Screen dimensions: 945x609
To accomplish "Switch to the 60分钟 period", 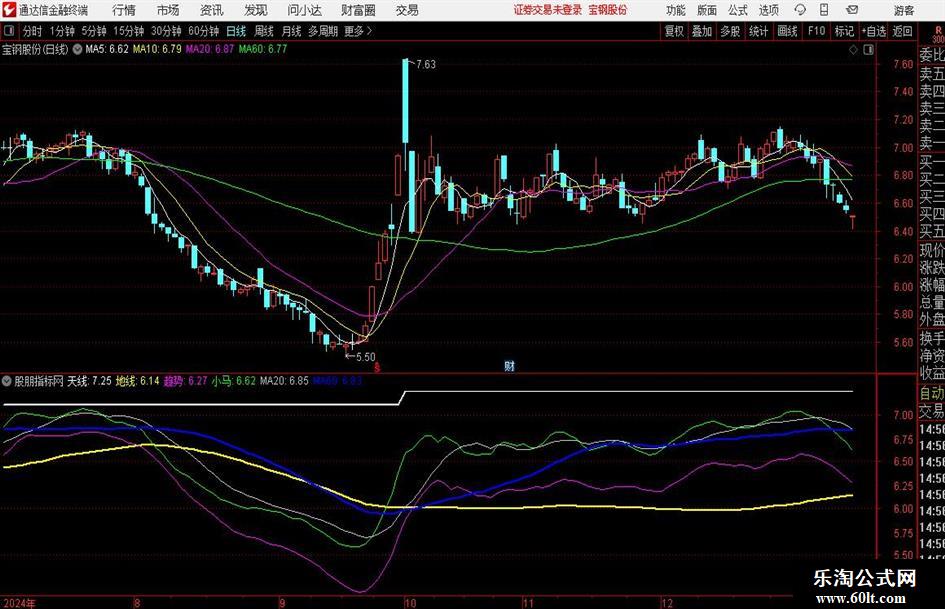I will pyautogui.click(x=203, y=31).
